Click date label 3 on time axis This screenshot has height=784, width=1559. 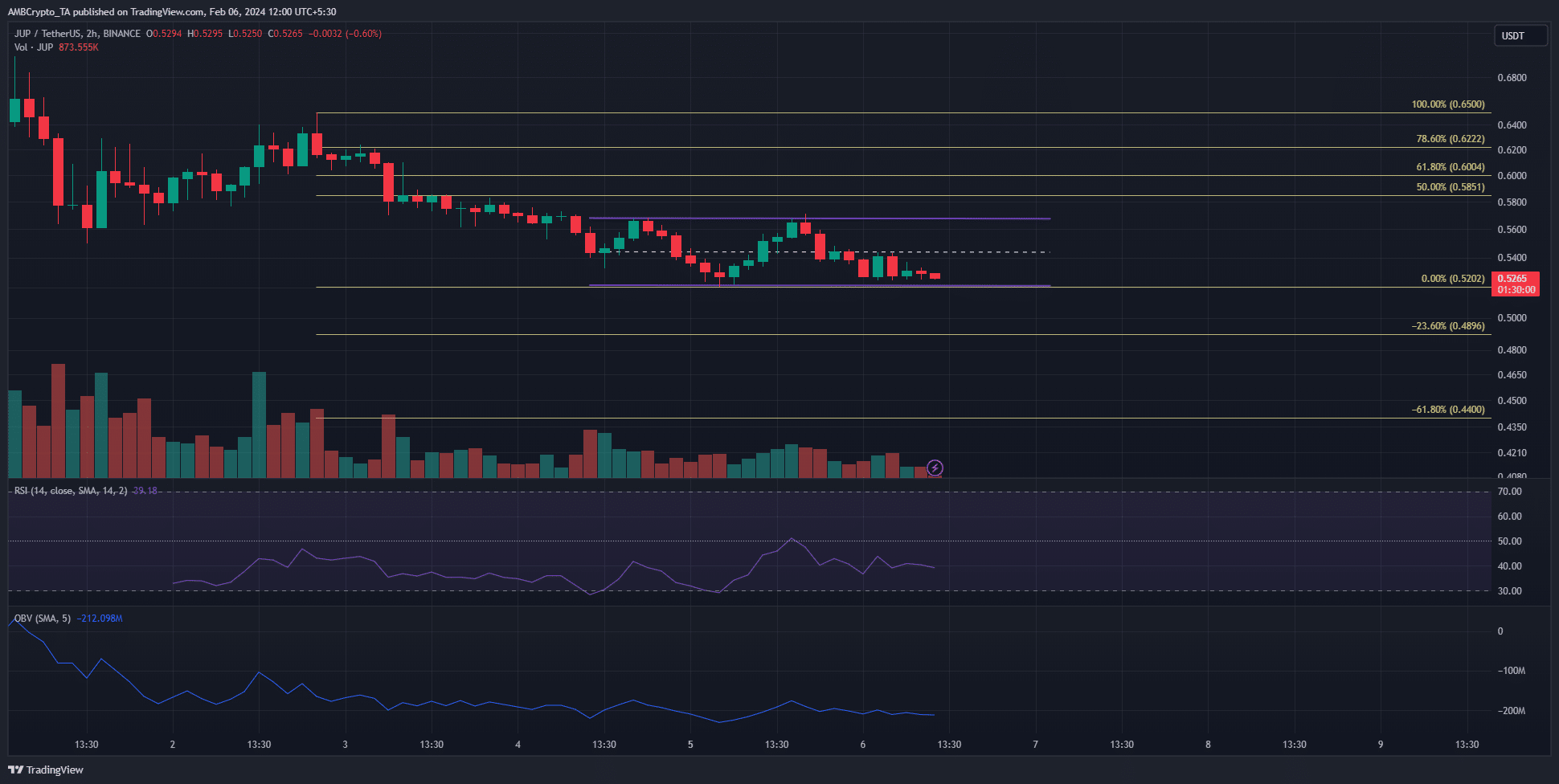coord(346,745)
